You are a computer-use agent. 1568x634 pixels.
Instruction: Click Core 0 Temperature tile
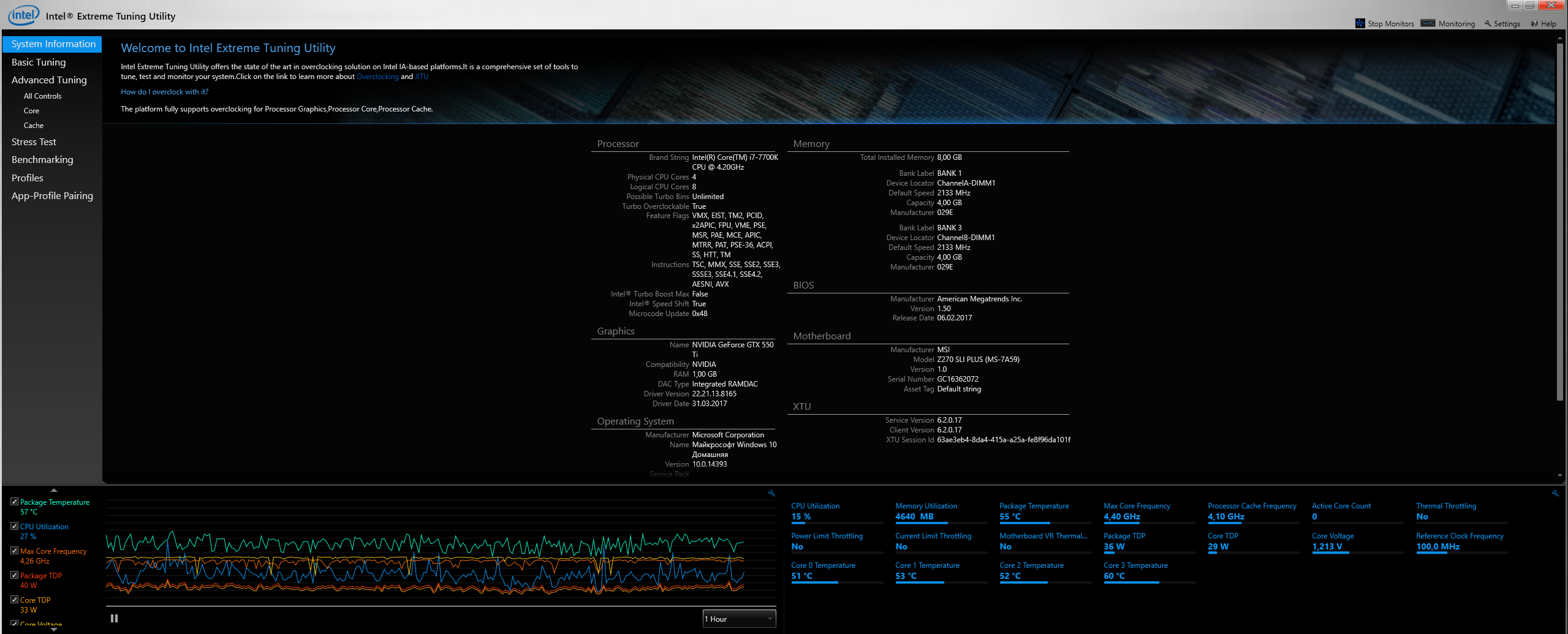point(837,572)
